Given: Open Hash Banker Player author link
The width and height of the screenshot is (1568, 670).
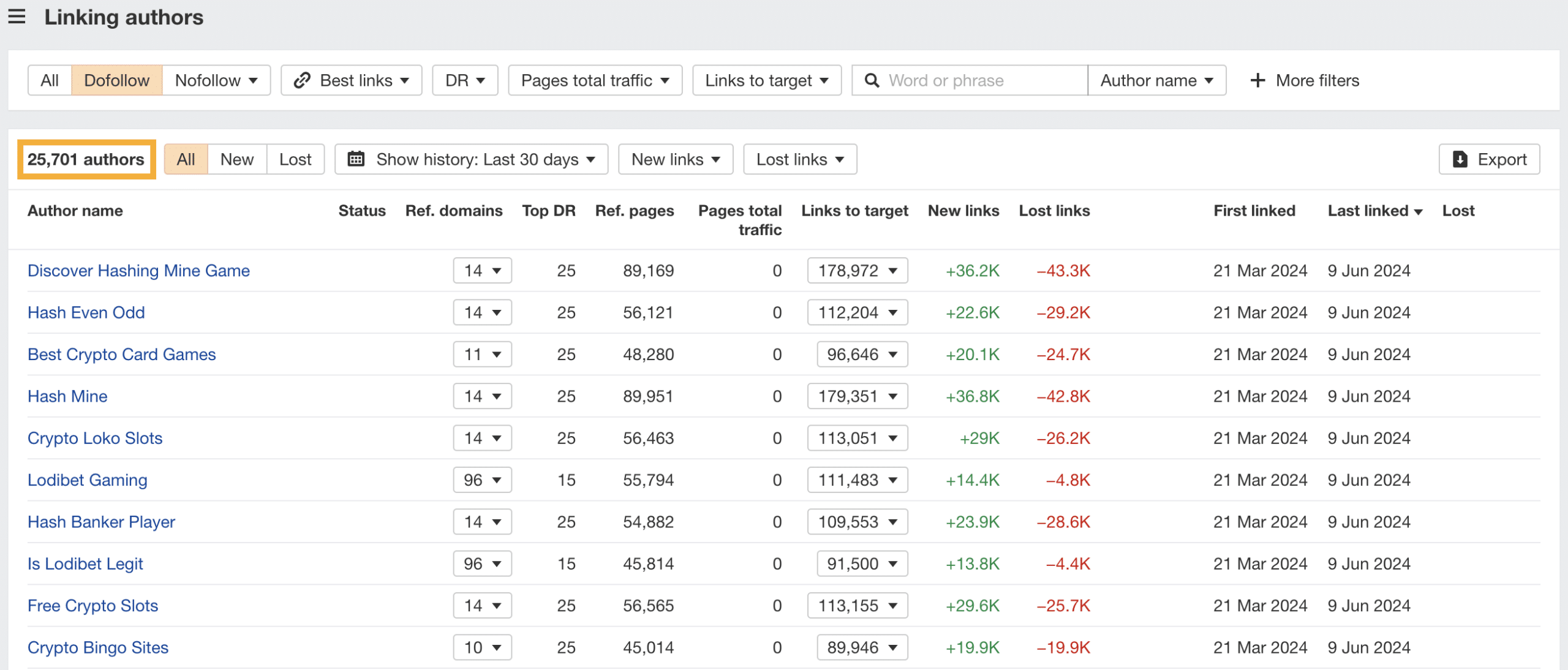Looking at the screenshot, I should [101, 522].
